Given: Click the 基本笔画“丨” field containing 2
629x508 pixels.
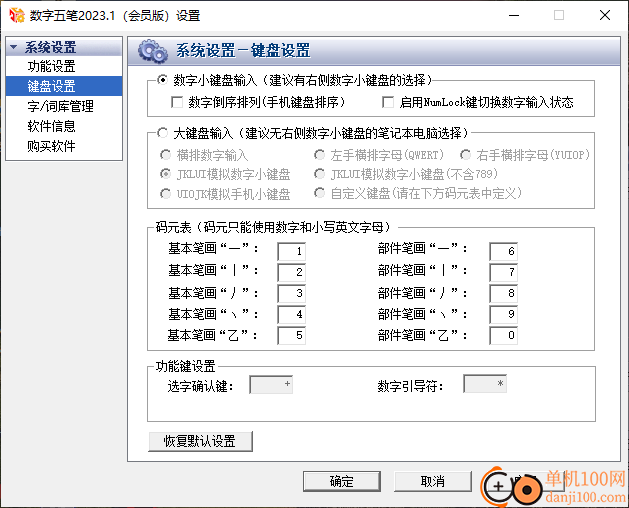Looking at the screenshot, I should (292, 272).
